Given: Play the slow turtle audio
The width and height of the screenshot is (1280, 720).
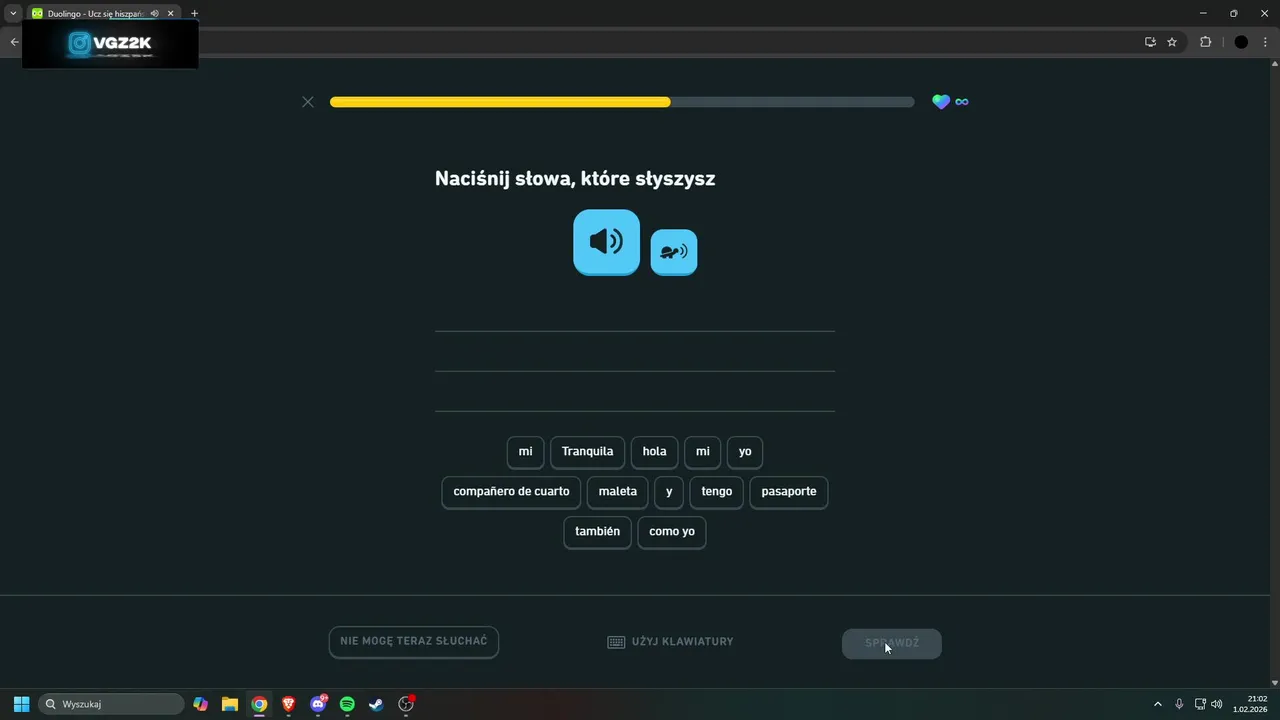Looking at the screenshot, I should pos(674,252).
